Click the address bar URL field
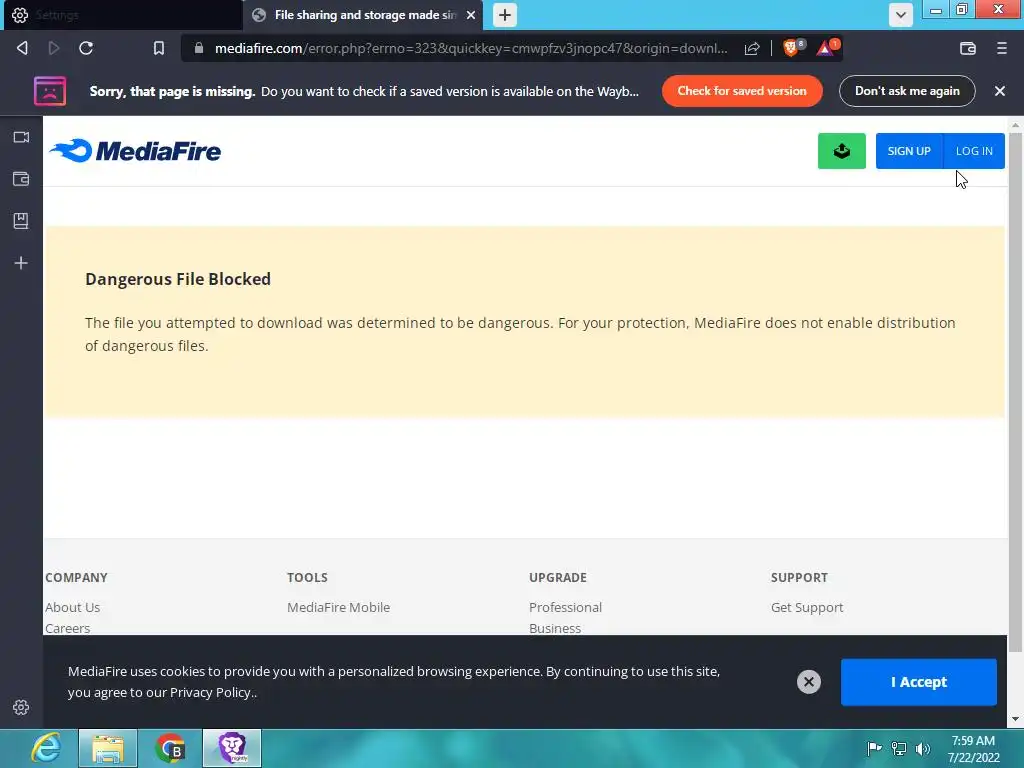The image size is (1024, 768). (470, 48)
